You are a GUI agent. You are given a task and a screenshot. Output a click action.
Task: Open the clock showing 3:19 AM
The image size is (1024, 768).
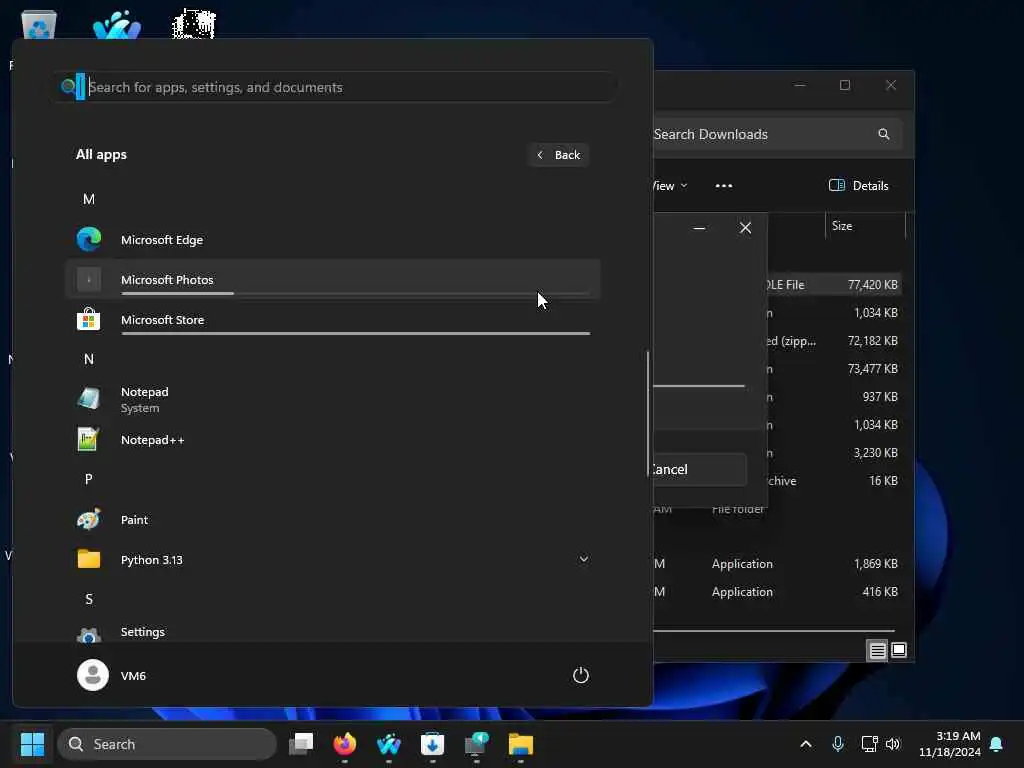point(950,744)
